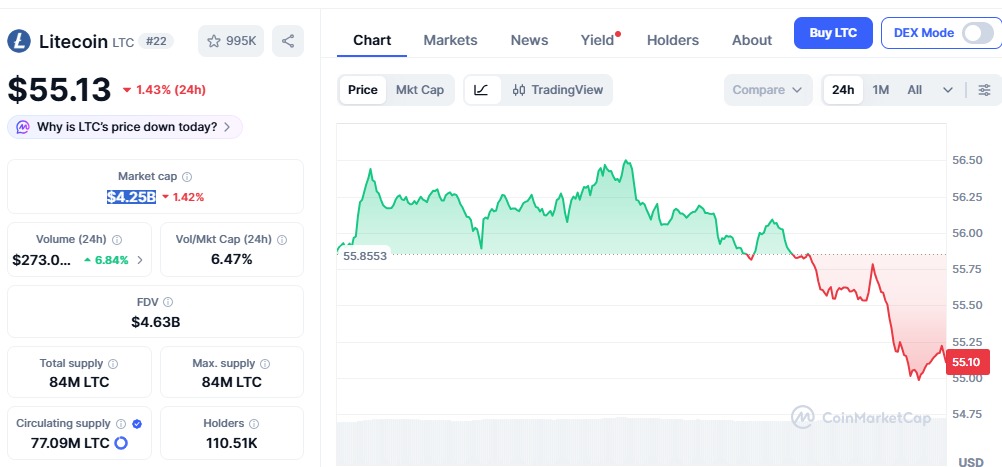The image size is (1002, 467).
Task: Open the Yield tab
Action: (597, 40)
